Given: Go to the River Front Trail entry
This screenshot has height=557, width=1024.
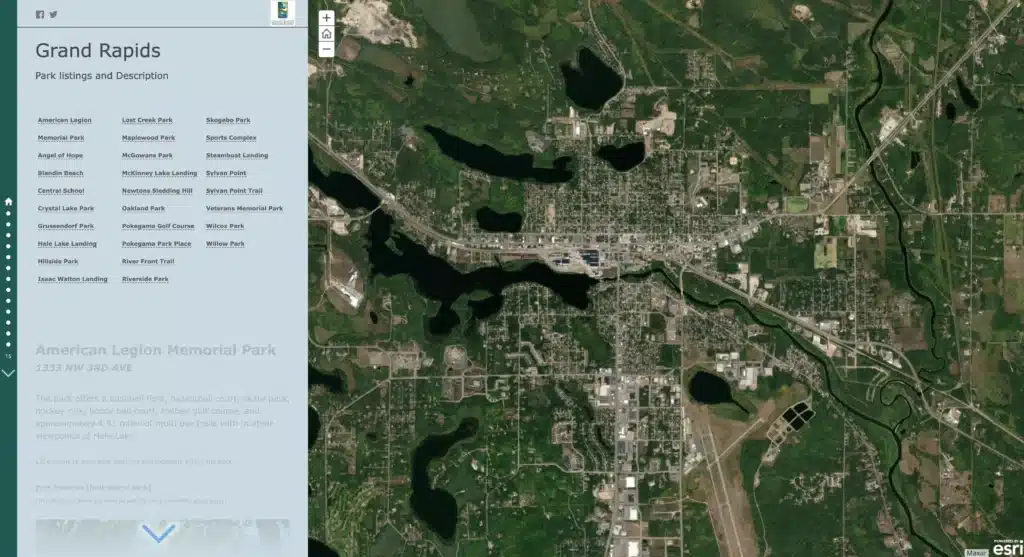Looking at the screenshot, I should (x=148, y=261).
